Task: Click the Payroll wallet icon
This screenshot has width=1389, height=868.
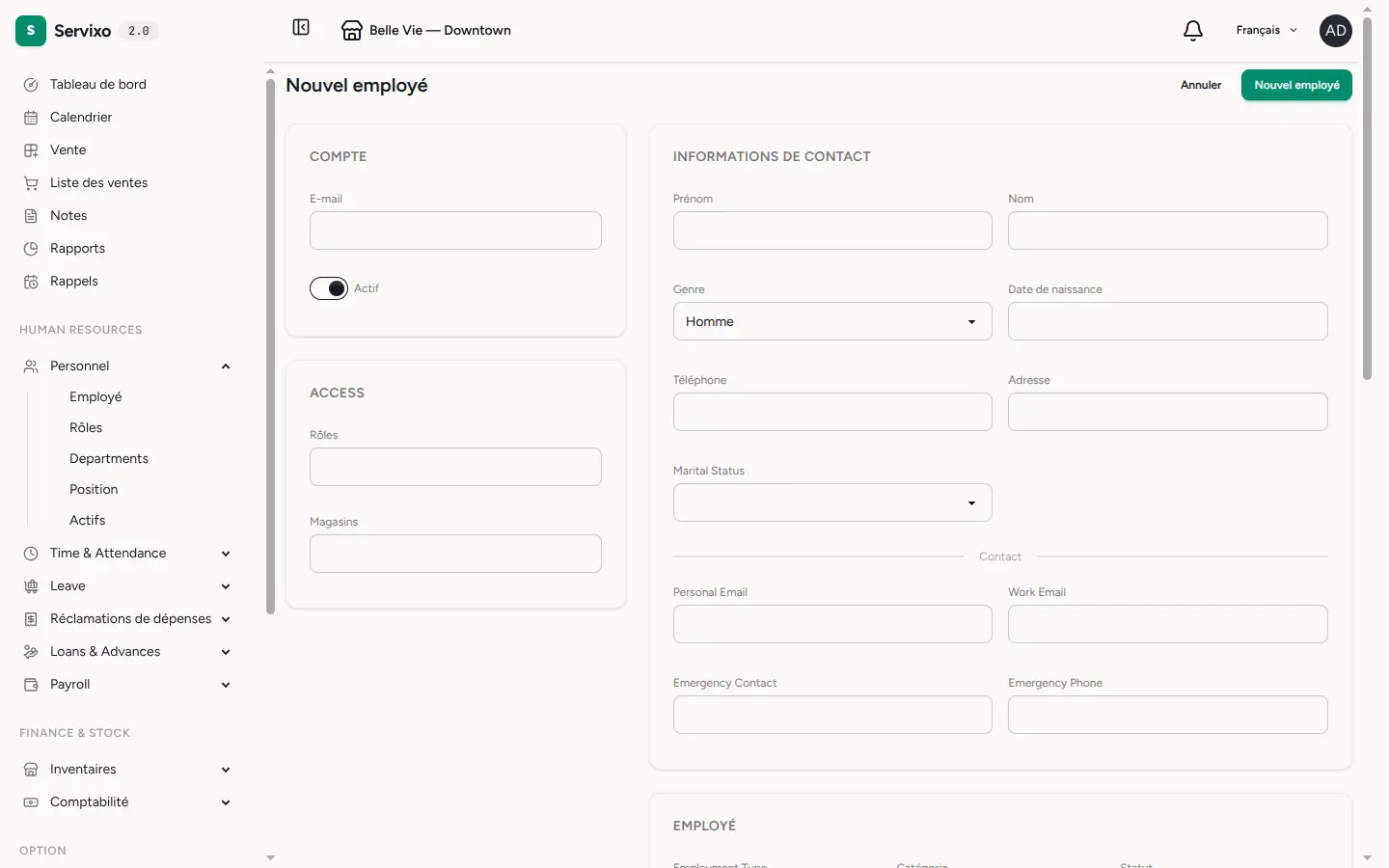Action: pos(31,685)
